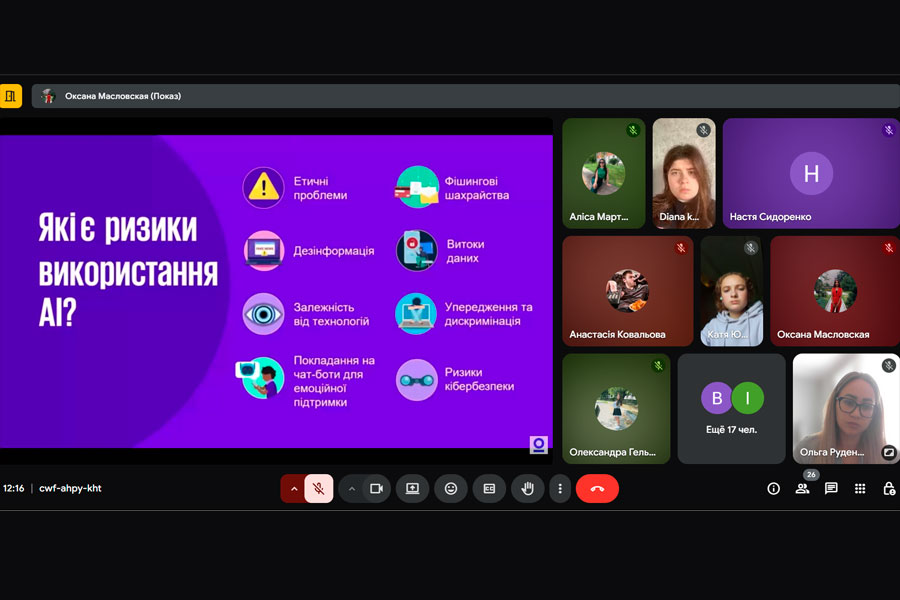Select Ольга Руден... video tile

pos(846,409)
